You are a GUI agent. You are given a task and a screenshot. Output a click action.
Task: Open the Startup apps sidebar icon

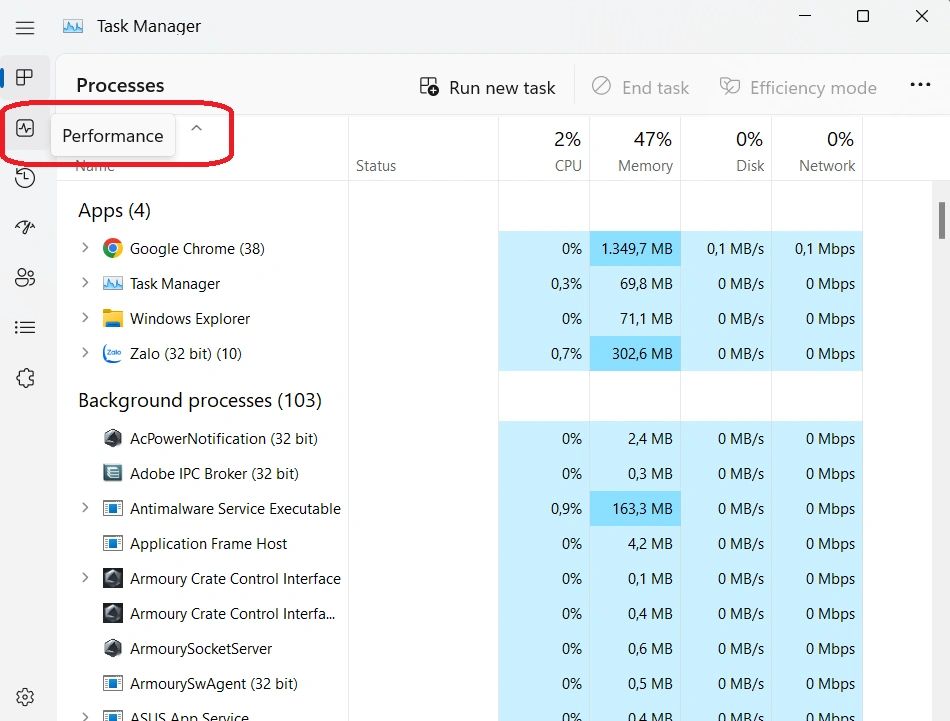coord(25,228)
